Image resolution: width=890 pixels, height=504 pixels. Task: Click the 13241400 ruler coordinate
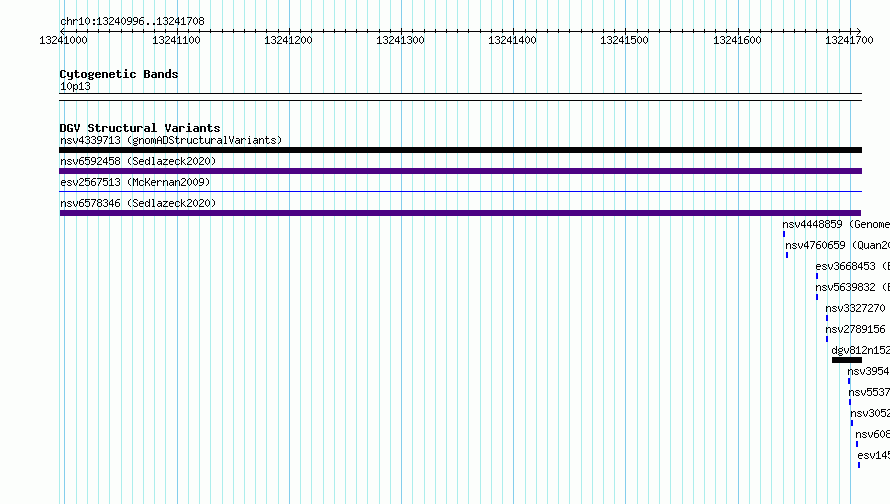tap(512, 40)
